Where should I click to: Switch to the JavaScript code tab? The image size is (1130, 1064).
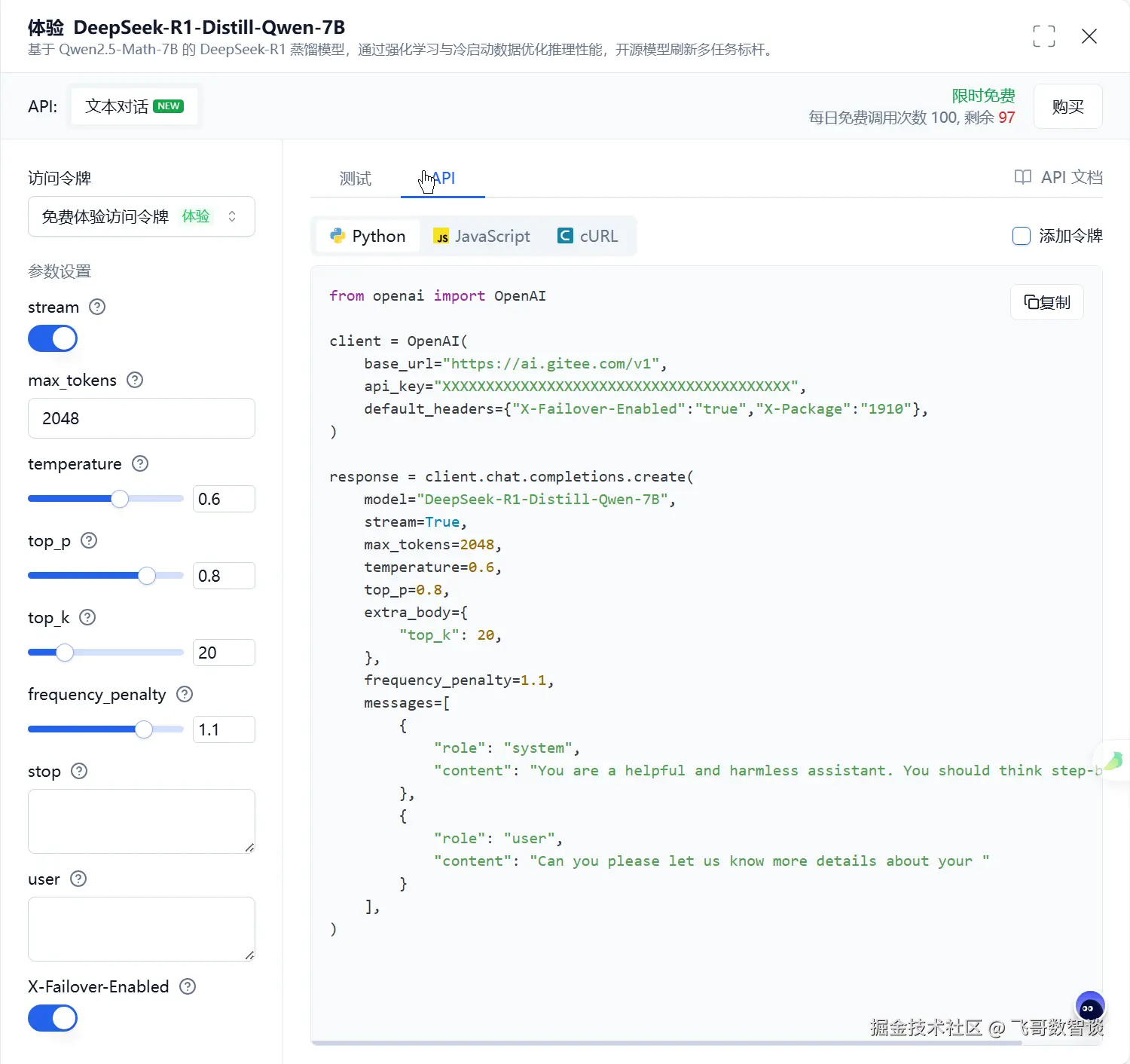point(482,236)
